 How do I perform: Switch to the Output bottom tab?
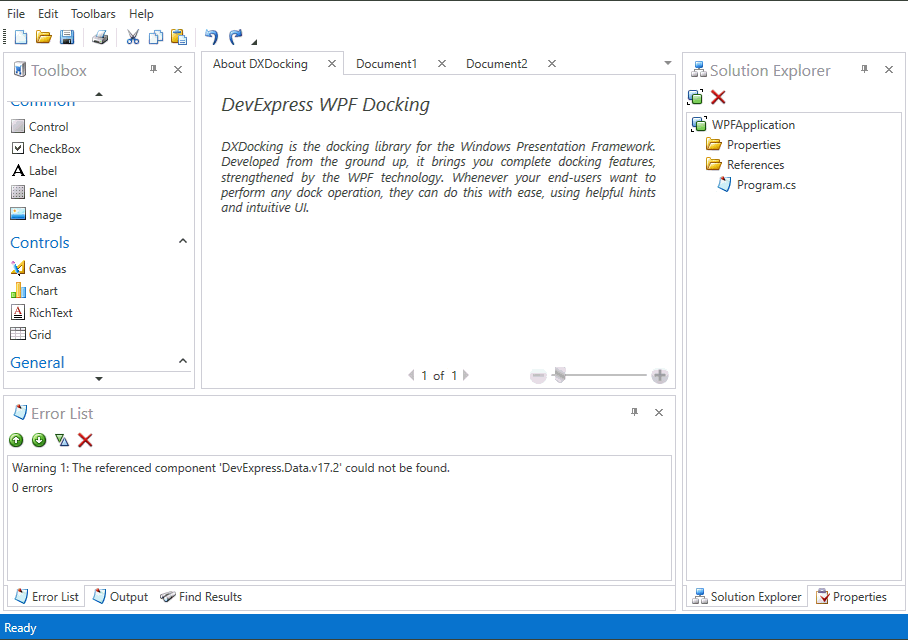point(120,597)
